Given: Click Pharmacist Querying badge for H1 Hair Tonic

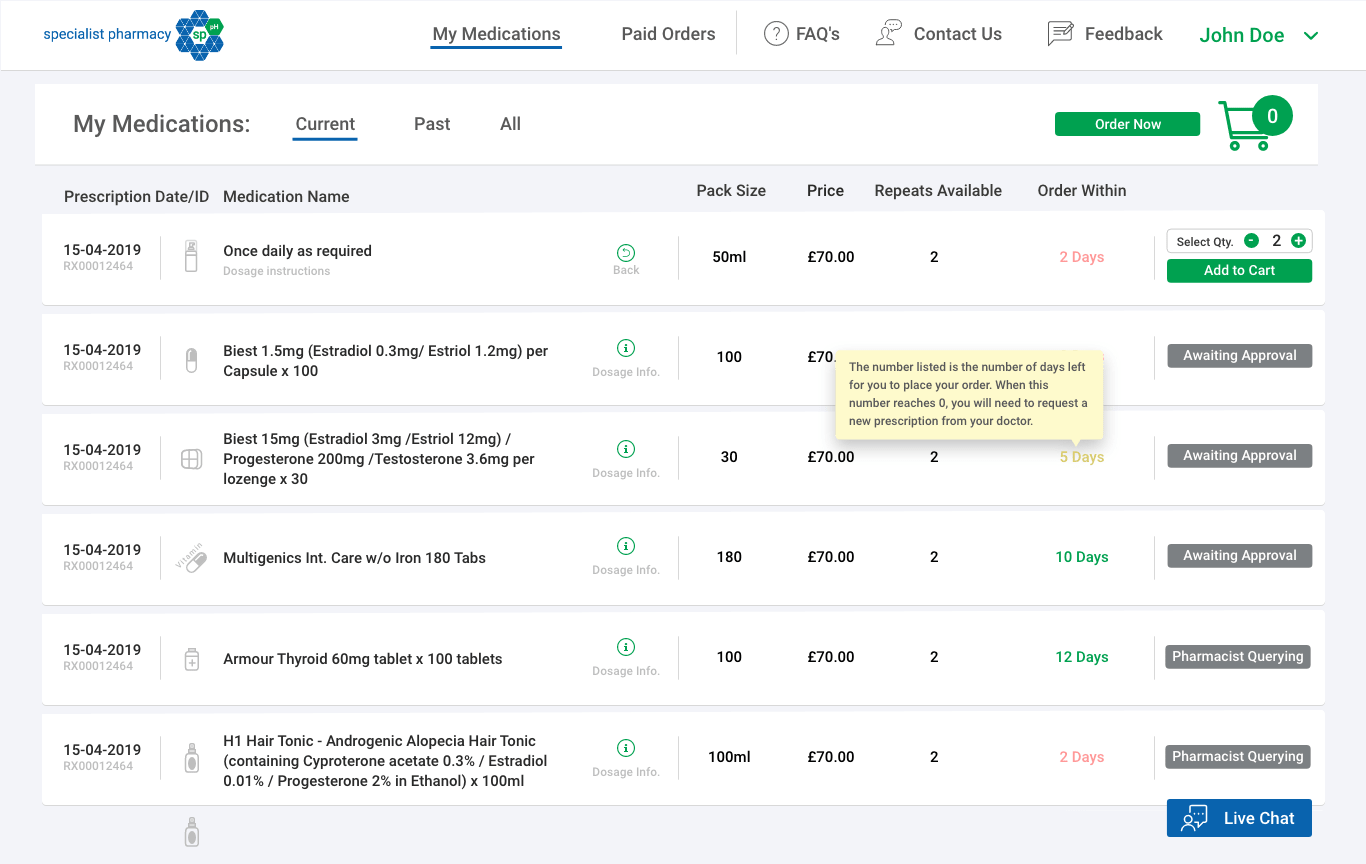Looking at the screenshot, I should pos(1238,757).
